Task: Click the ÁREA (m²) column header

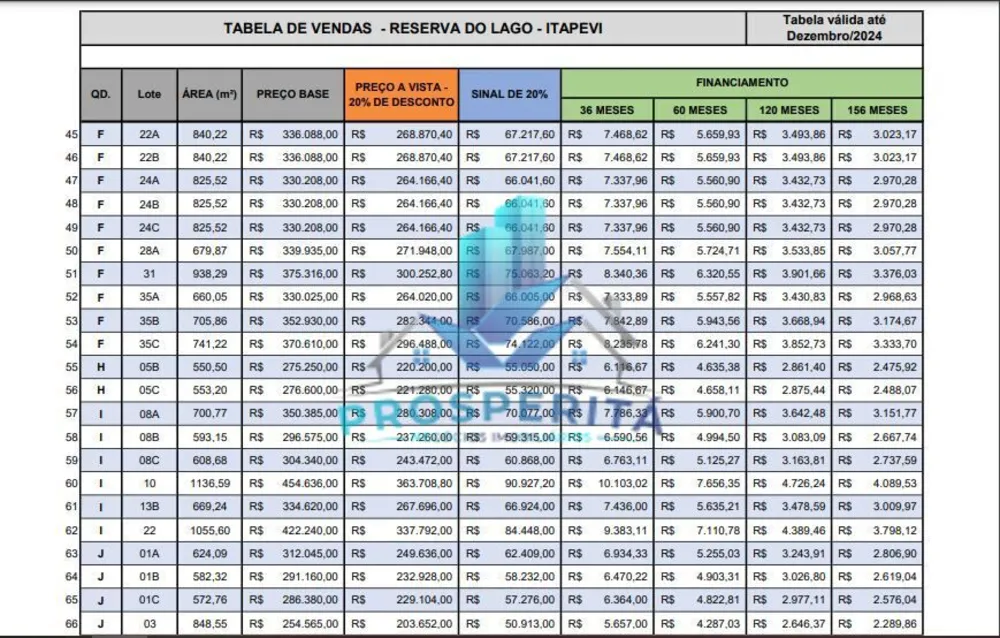Action: coord(209,94)
